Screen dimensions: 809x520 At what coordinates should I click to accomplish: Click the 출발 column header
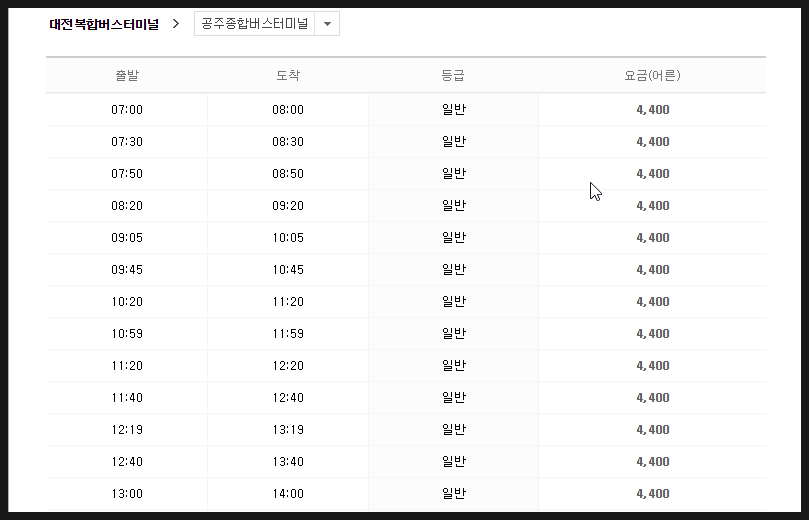(127, 75)
